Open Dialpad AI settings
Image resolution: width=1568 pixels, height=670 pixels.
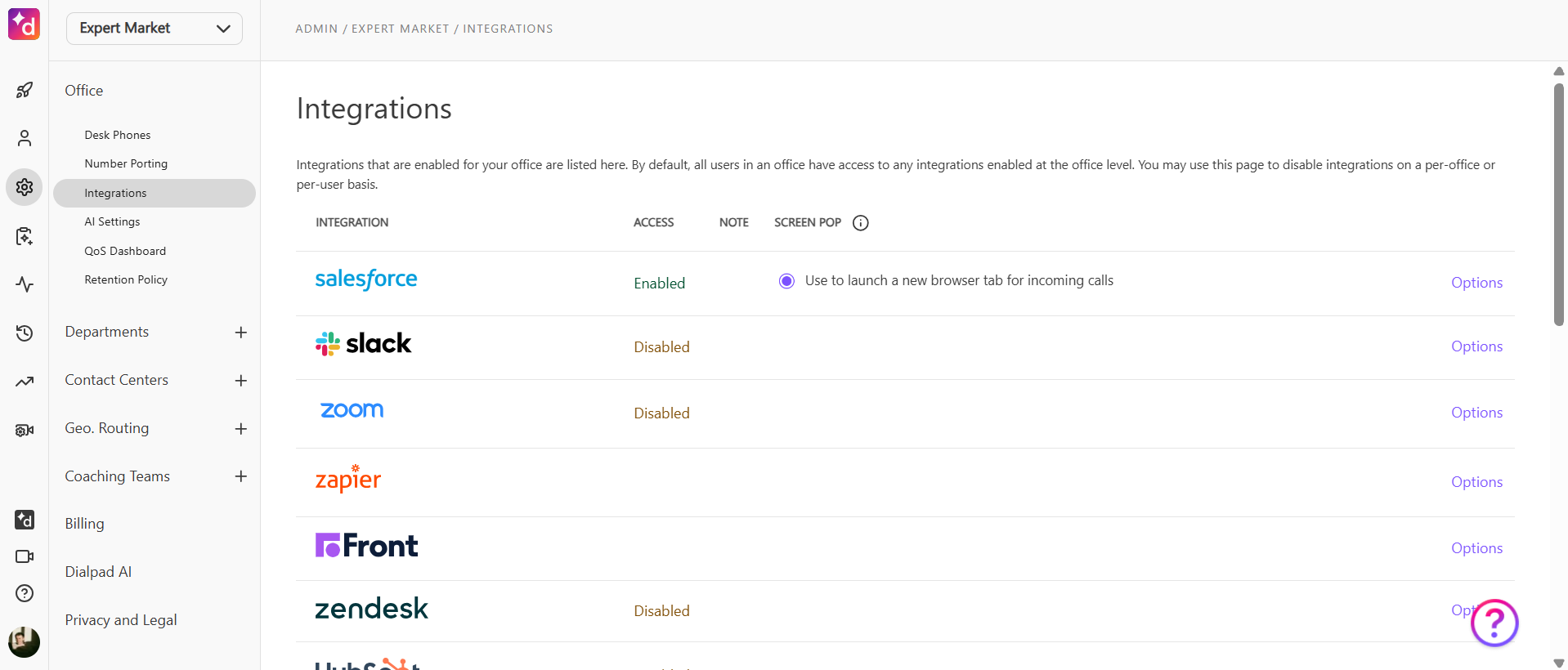coord(98,572)
